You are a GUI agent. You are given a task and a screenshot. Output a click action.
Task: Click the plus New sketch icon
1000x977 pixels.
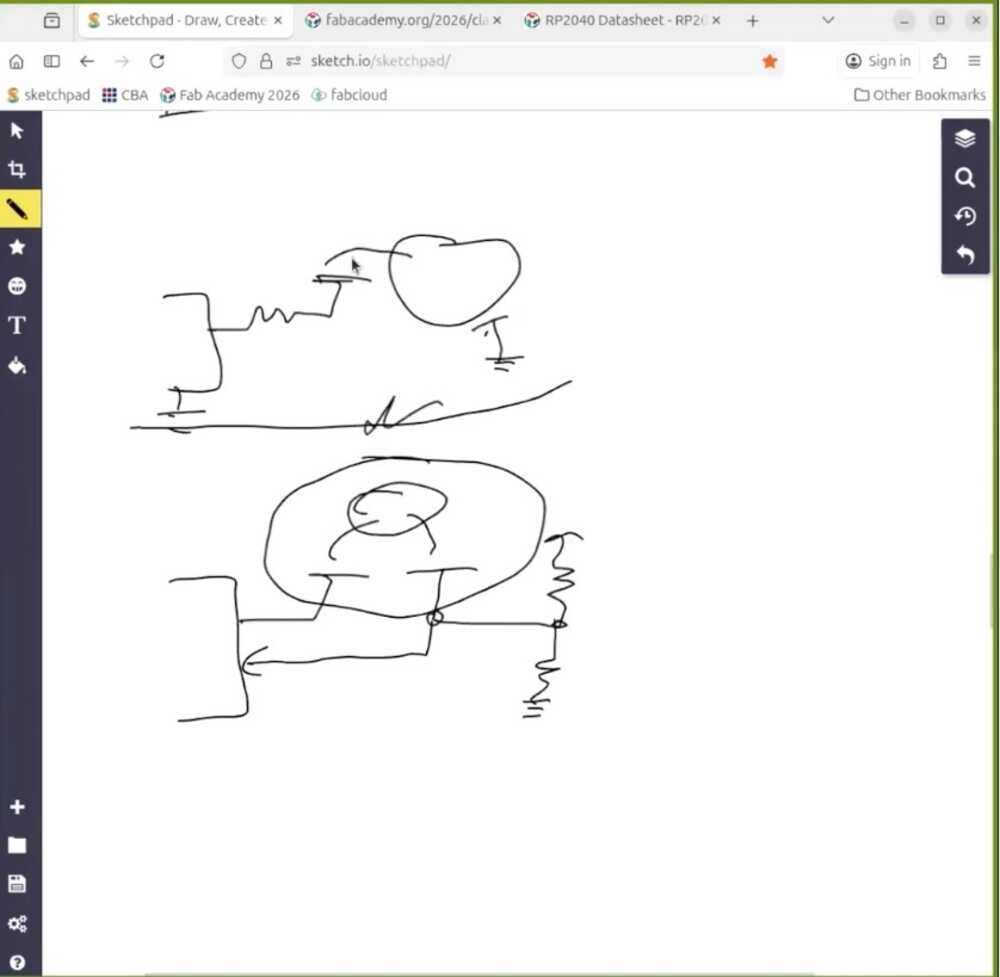coord(17,807)
